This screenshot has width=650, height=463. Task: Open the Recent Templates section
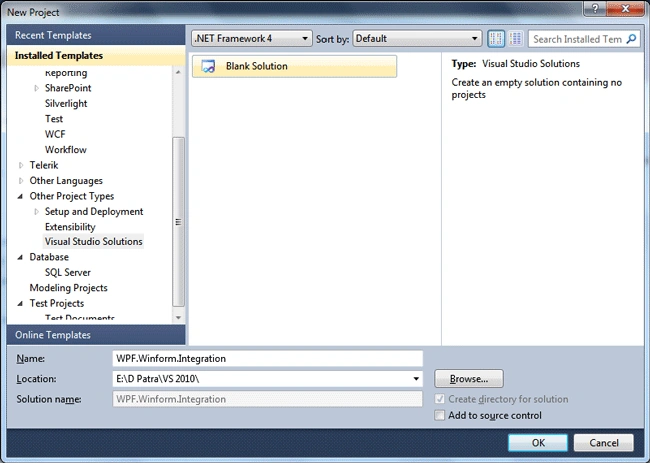[x=96, y=35]
